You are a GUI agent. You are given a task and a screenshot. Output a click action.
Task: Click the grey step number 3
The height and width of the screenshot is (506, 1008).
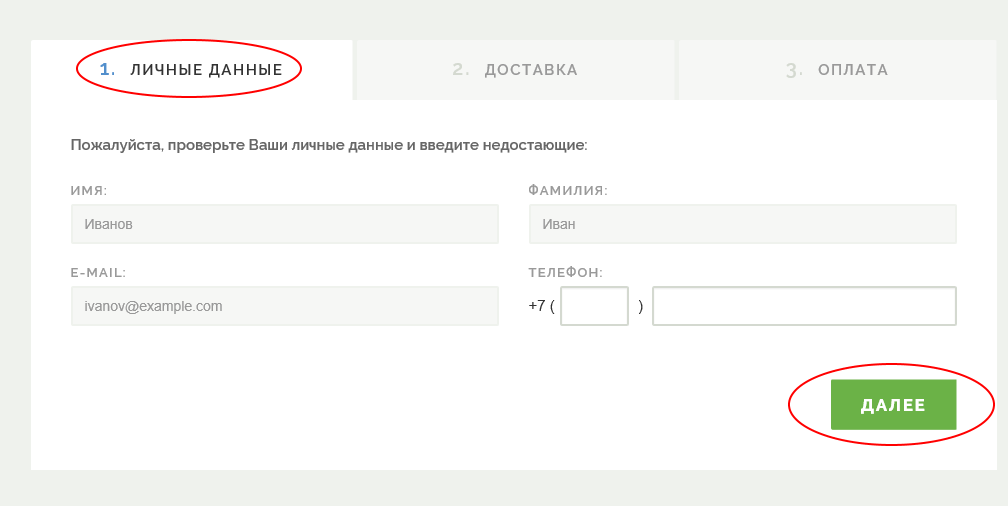pos(794,70)
